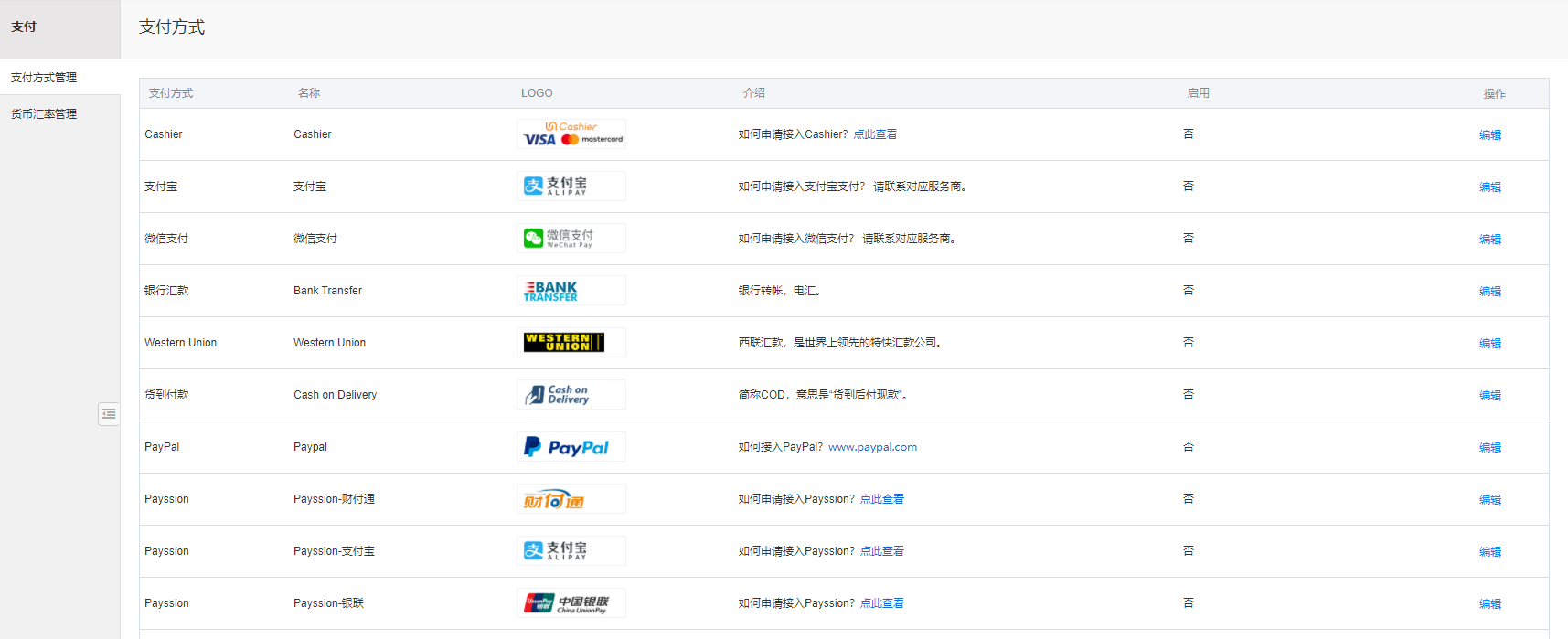Edit the Payssion-财付通 payment method
The width and height of the screenshot is (1568, 639).
1490,500
